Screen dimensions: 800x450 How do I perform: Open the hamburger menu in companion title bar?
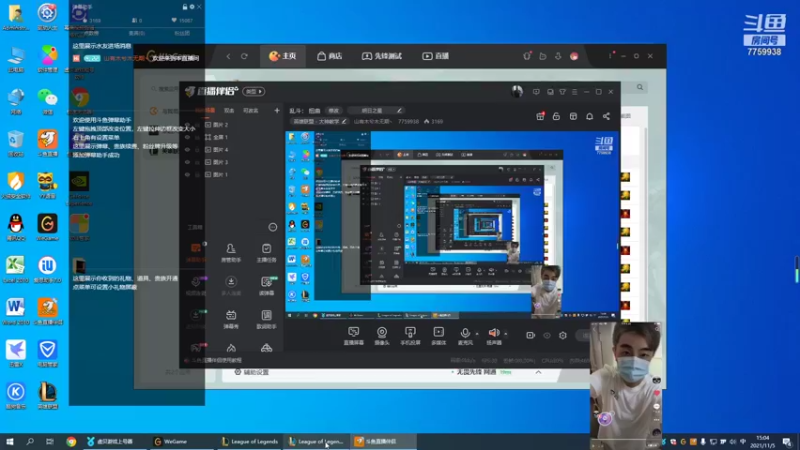574,92
